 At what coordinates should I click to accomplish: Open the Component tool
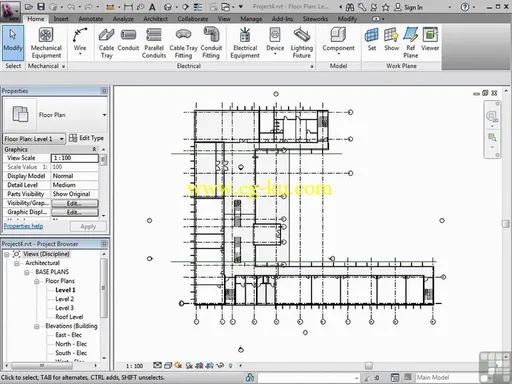[338, 42]
